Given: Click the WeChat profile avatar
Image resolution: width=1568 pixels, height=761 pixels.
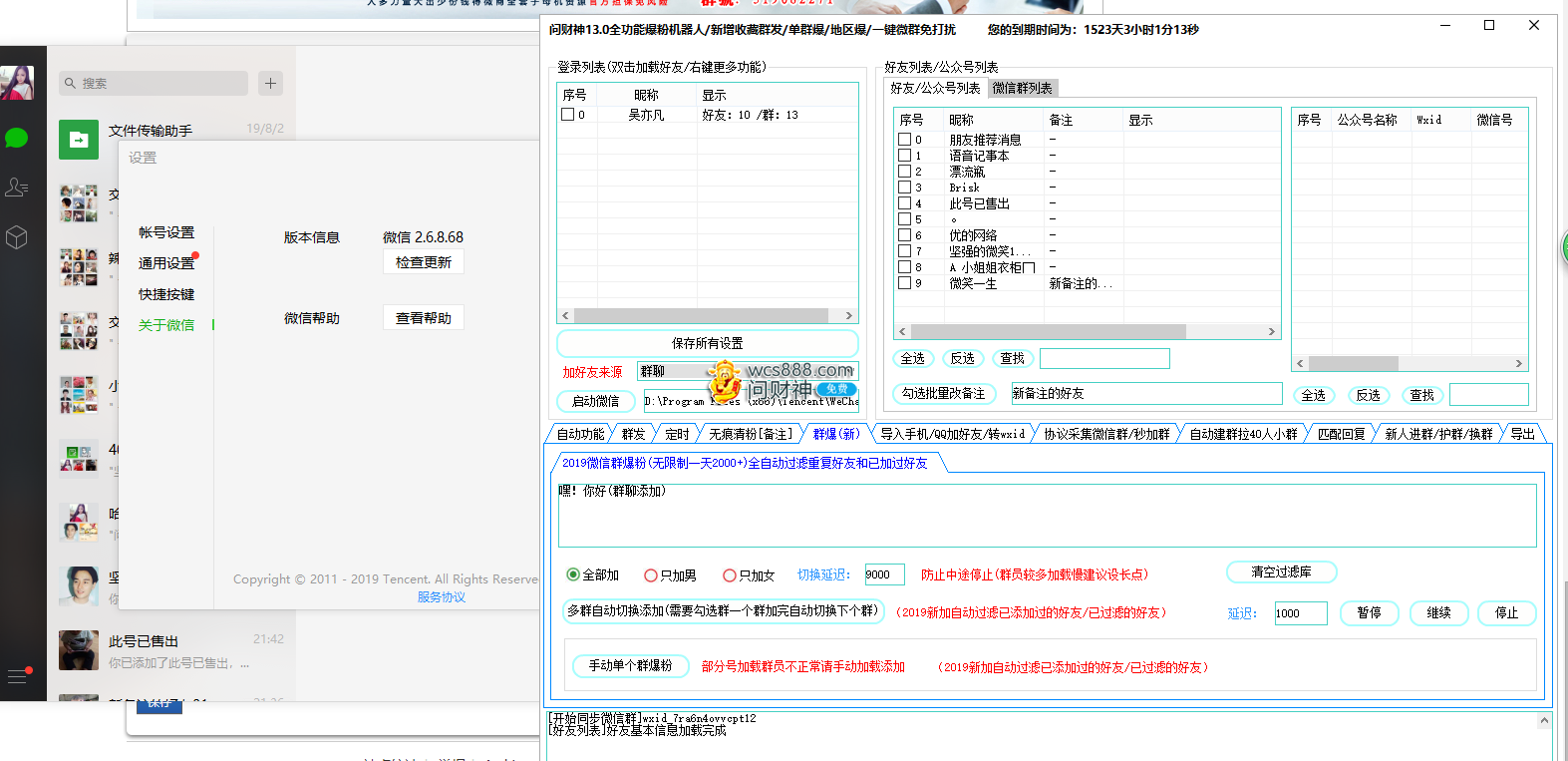Looking at the screenshot, I should click(x=17, y=83).
